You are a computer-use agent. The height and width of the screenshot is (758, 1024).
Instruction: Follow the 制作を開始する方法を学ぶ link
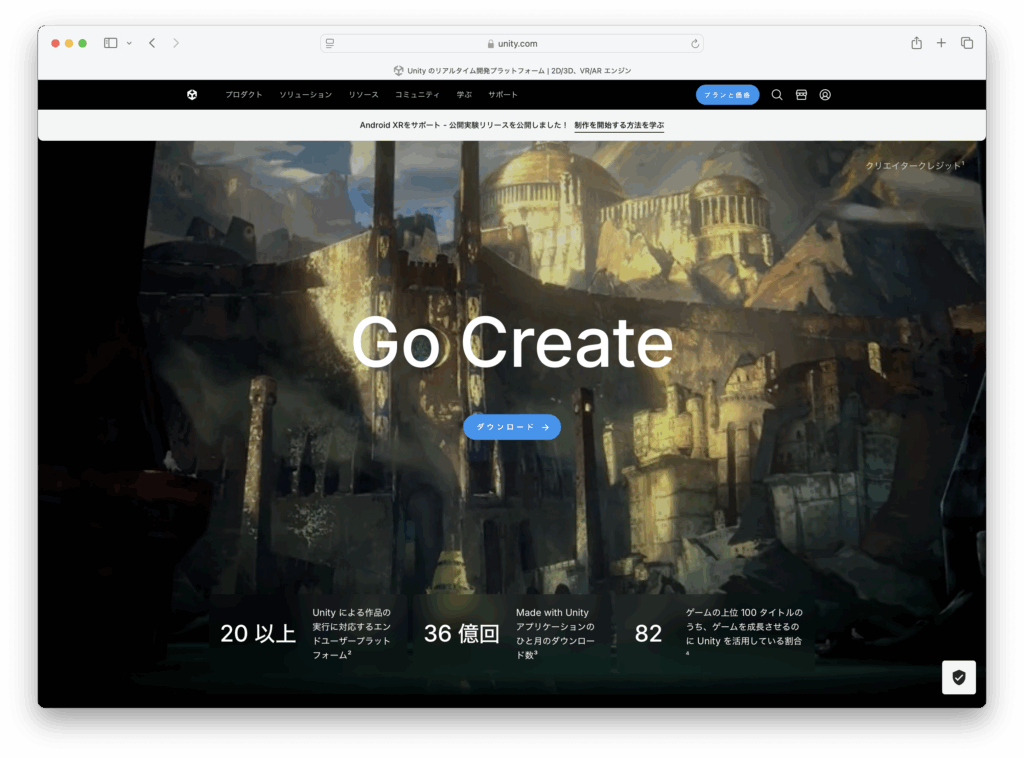(619, 125)
